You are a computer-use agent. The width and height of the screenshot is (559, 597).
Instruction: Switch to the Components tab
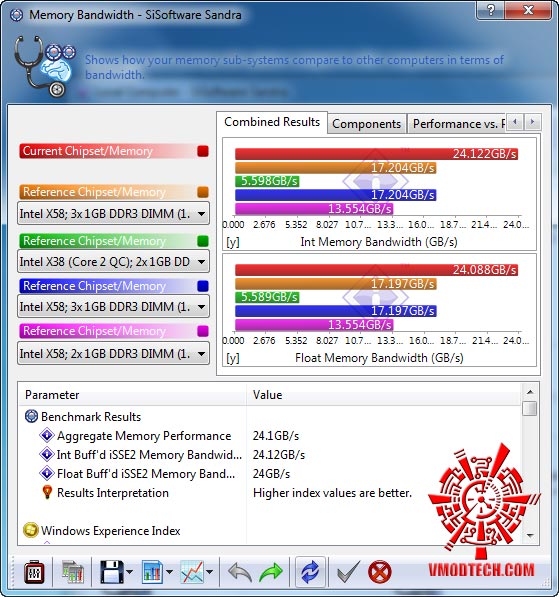(366, 124)
